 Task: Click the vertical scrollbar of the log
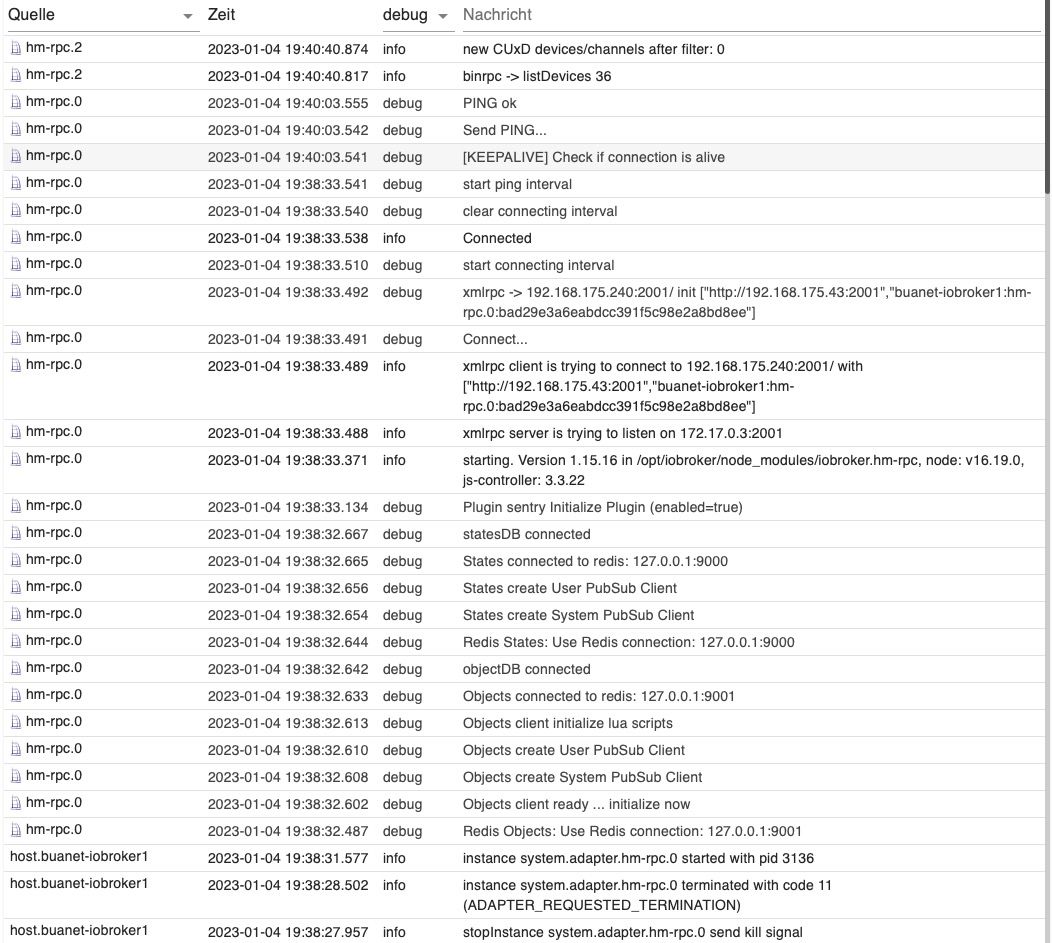point(1047,100)
